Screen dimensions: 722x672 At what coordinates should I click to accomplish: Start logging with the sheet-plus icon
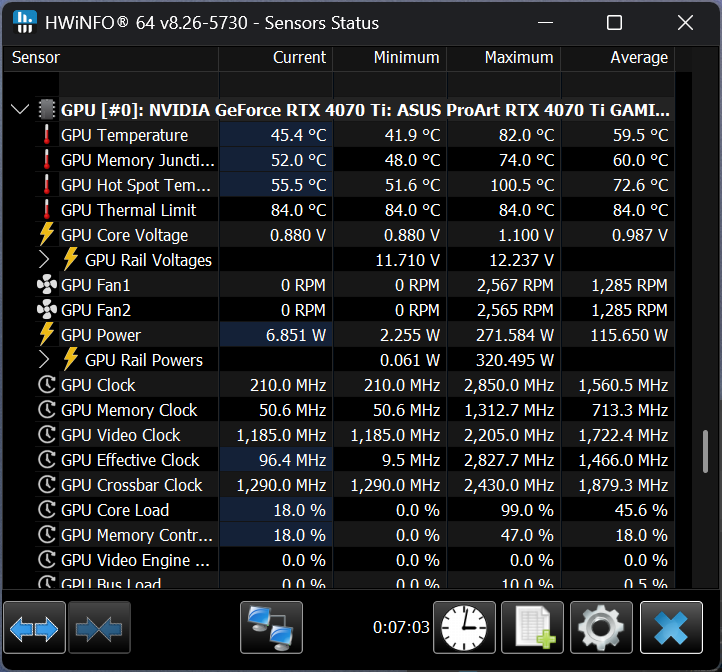pos(532,627)
